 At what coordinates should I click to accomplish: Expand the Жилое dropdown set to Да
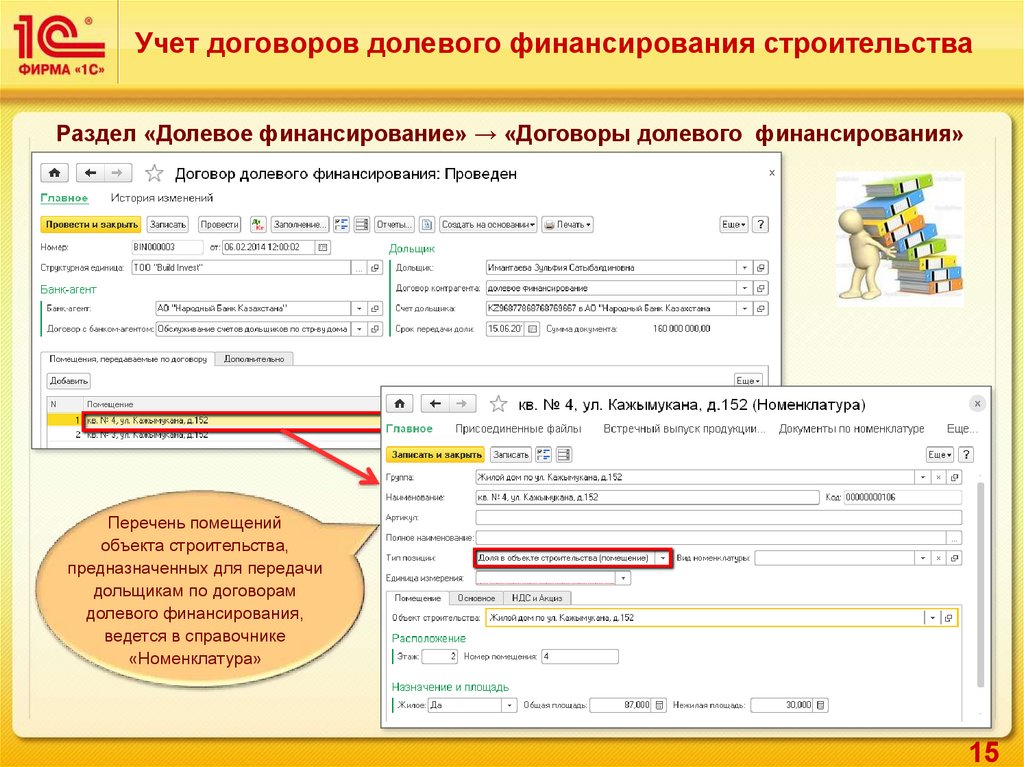(509, 705)
